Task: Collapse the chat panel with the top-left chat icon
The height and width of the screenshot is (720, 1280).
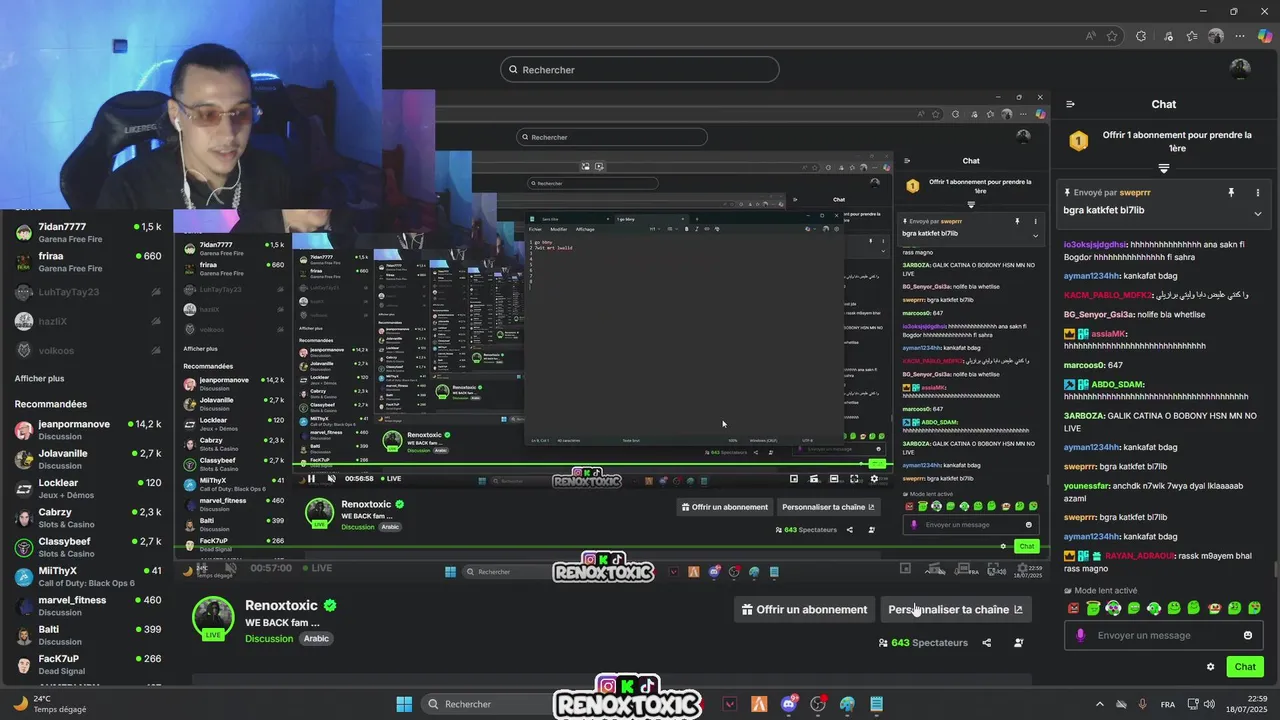Action: click(1070, 104)
